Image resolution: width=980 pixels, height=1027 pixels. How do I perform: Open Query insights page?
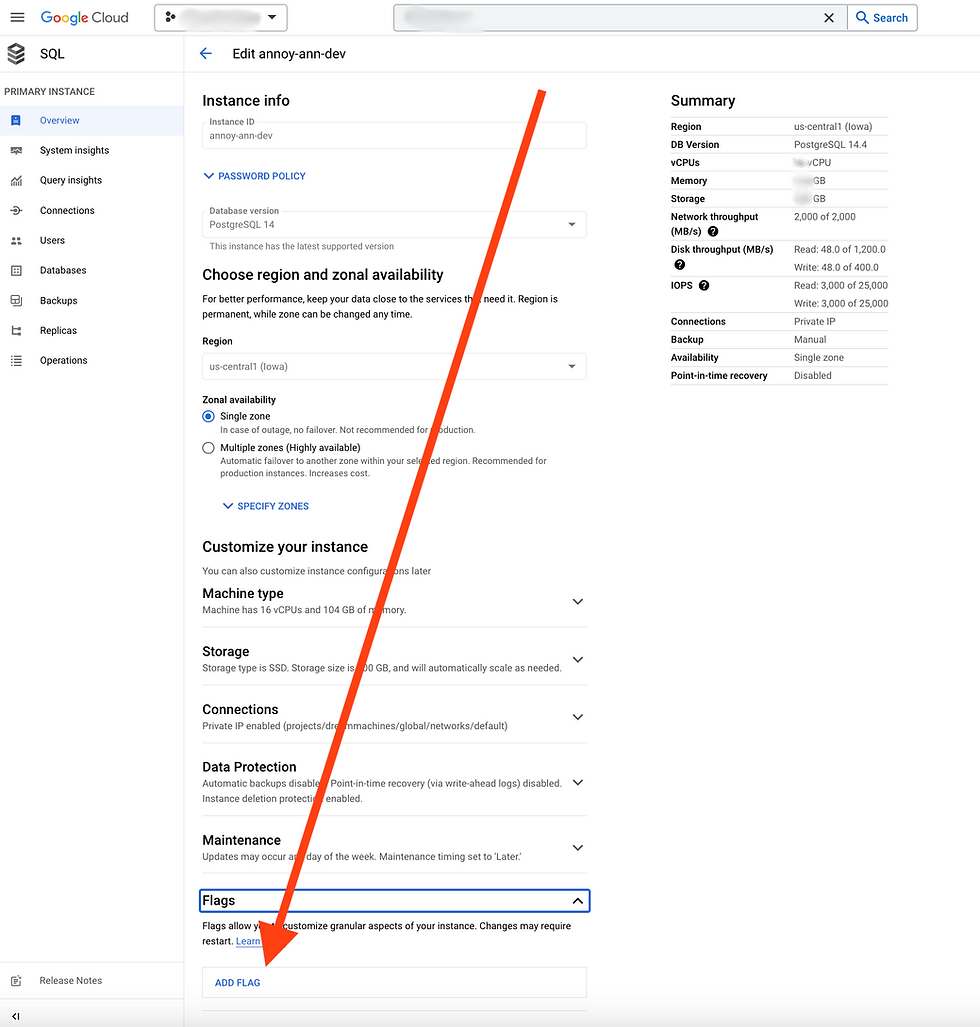71,180
